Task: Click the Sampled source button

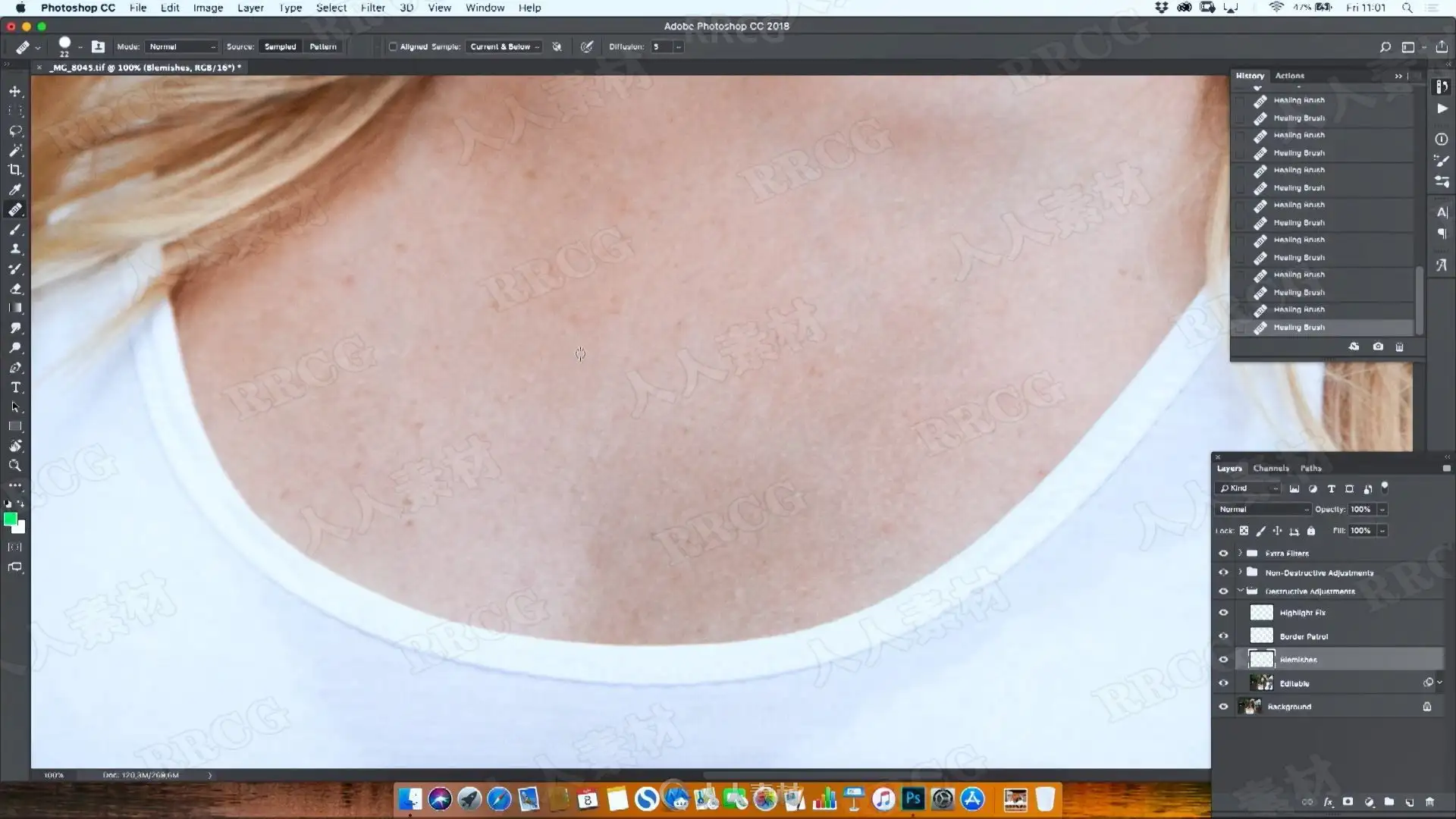Action: click(280, 47)
